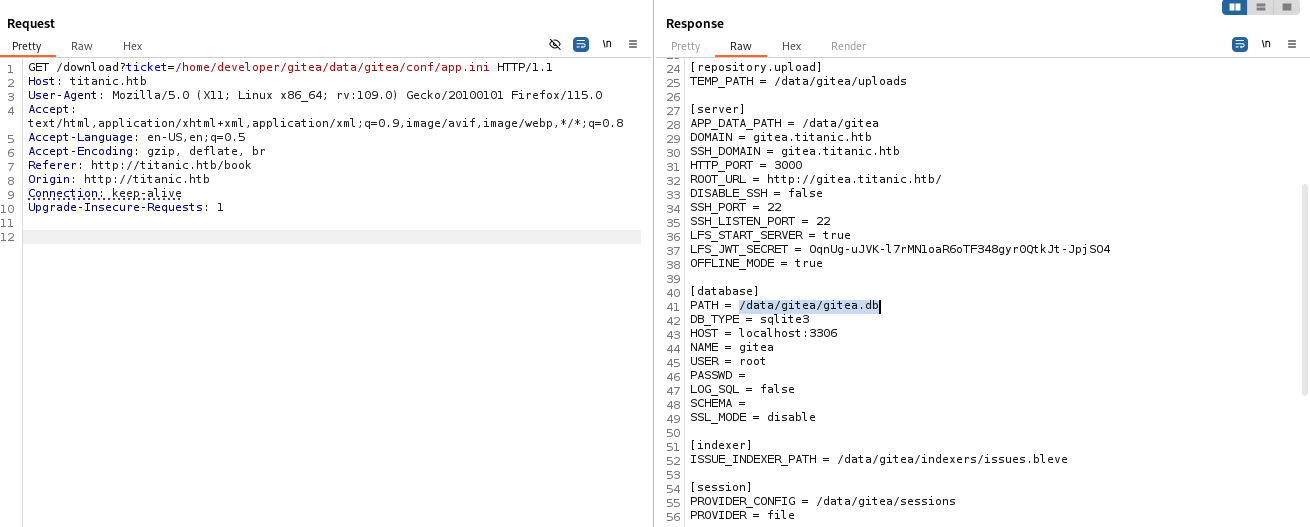
Task: Click SSL_MODE = disable line
Action: 753,417
